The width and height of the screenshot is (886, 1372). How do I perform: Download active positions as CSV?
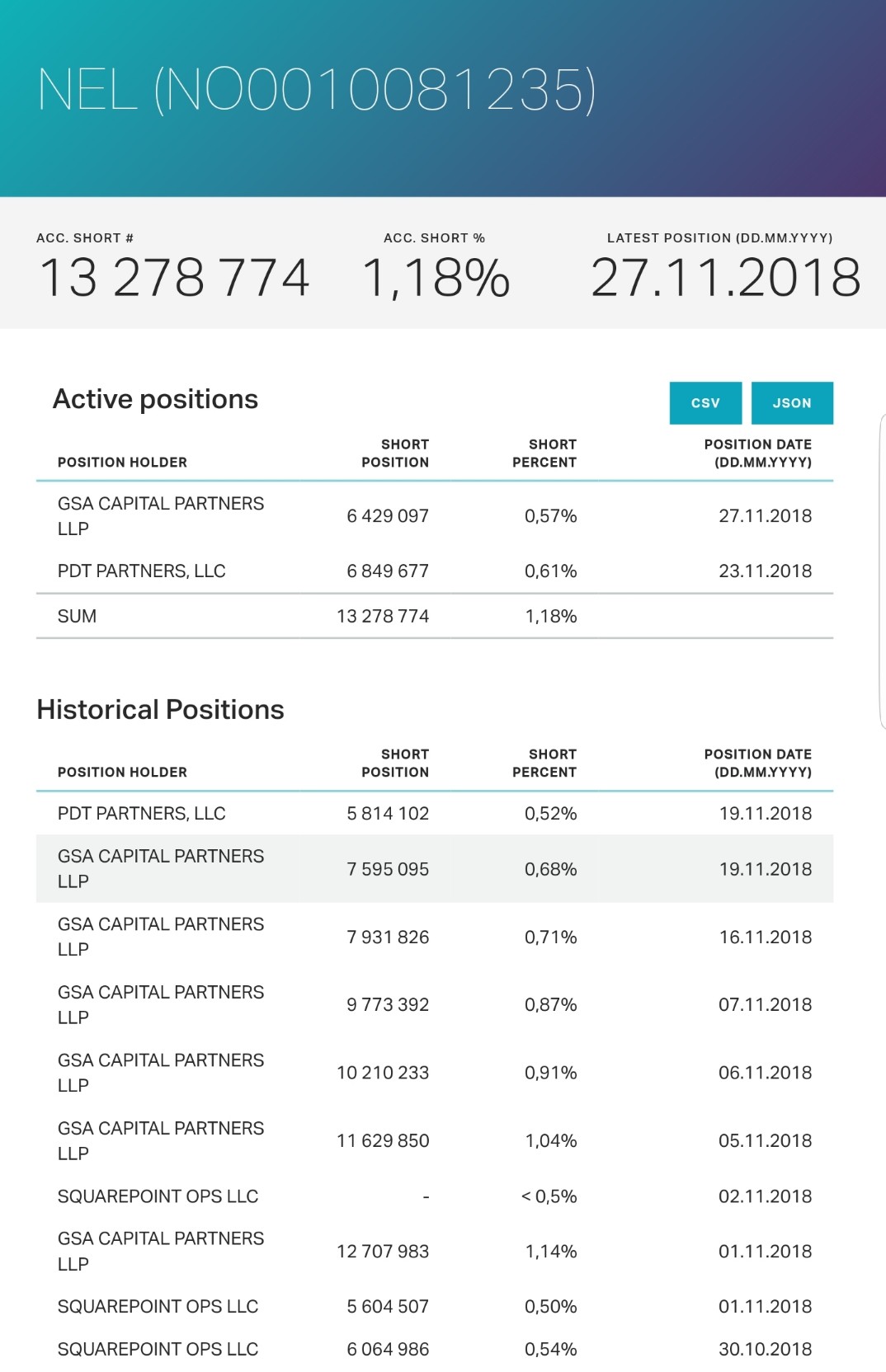(x=705, y=403)
